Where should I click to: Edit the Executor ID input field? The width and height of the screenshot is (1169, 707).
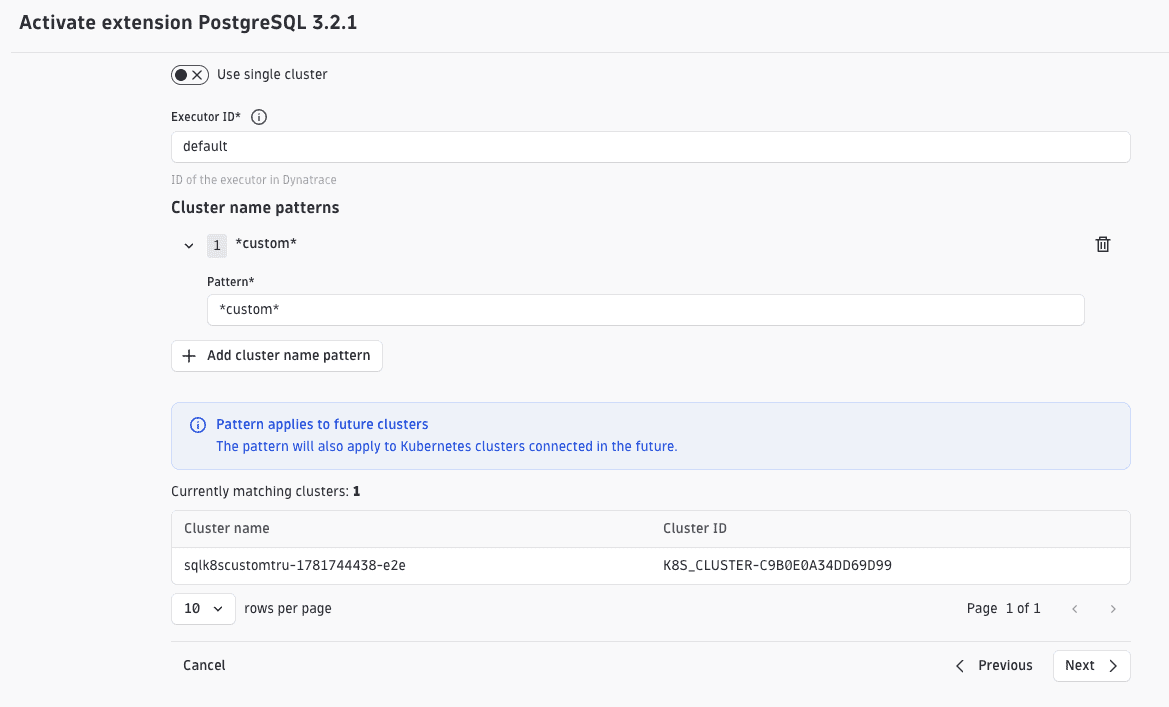point(650,147)
